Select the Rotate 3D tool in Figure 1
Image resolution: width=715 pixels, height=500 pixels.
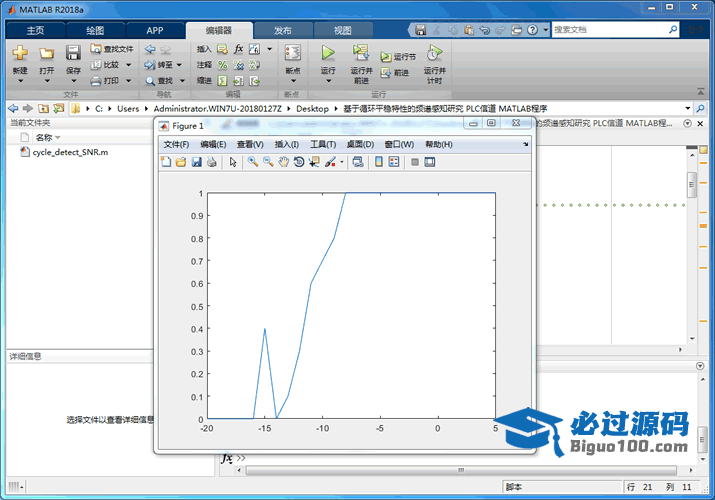coord(299,162)
